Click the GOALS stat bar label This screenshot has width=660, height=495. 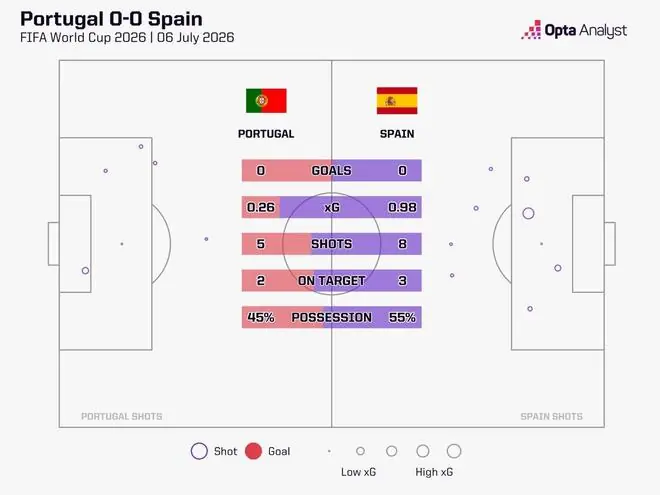(x=331, y=170)
